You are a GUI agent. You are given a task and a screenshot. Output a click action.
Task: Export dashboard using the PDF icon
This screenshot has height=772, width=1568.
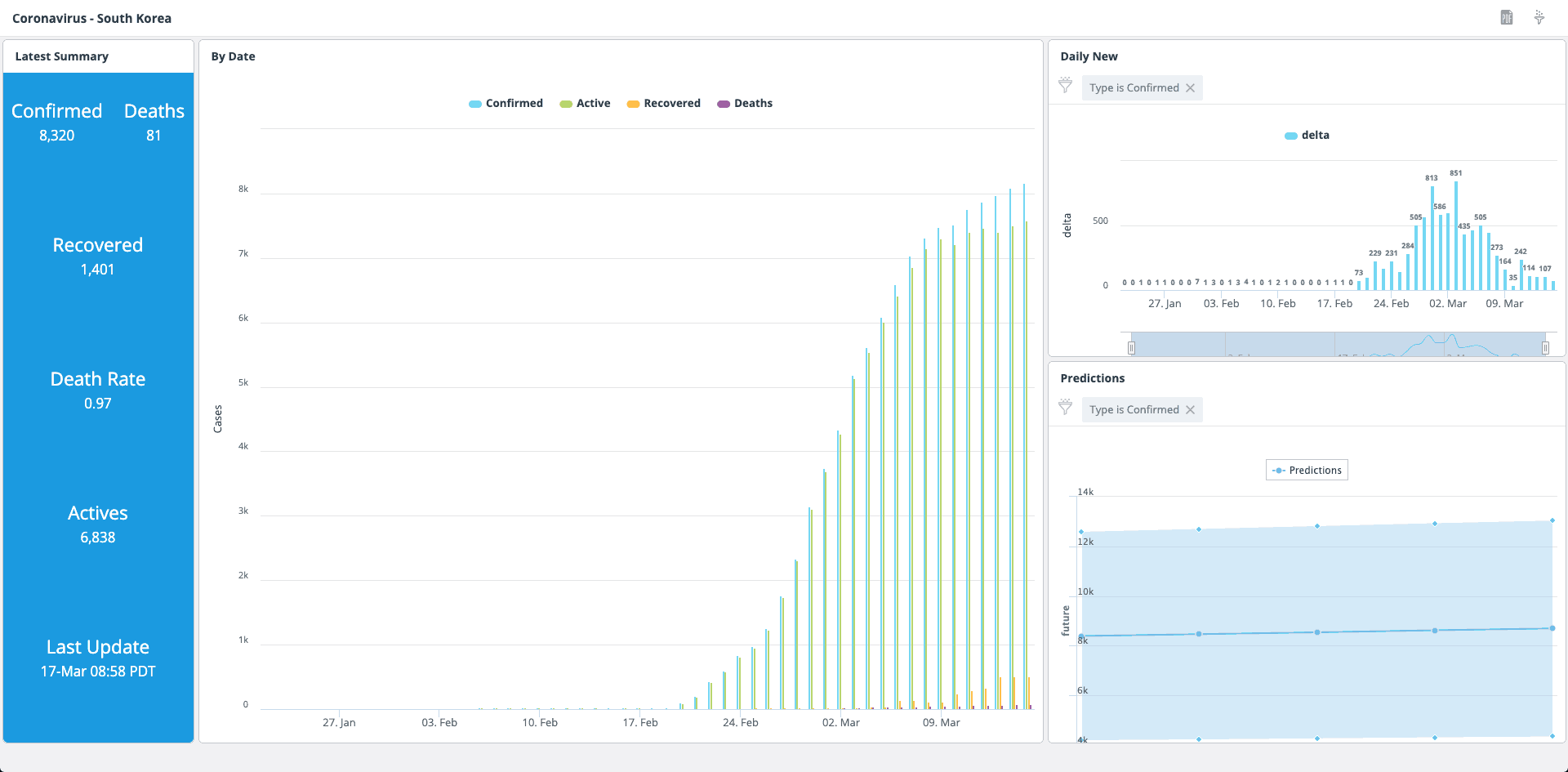coord(1506,17)
